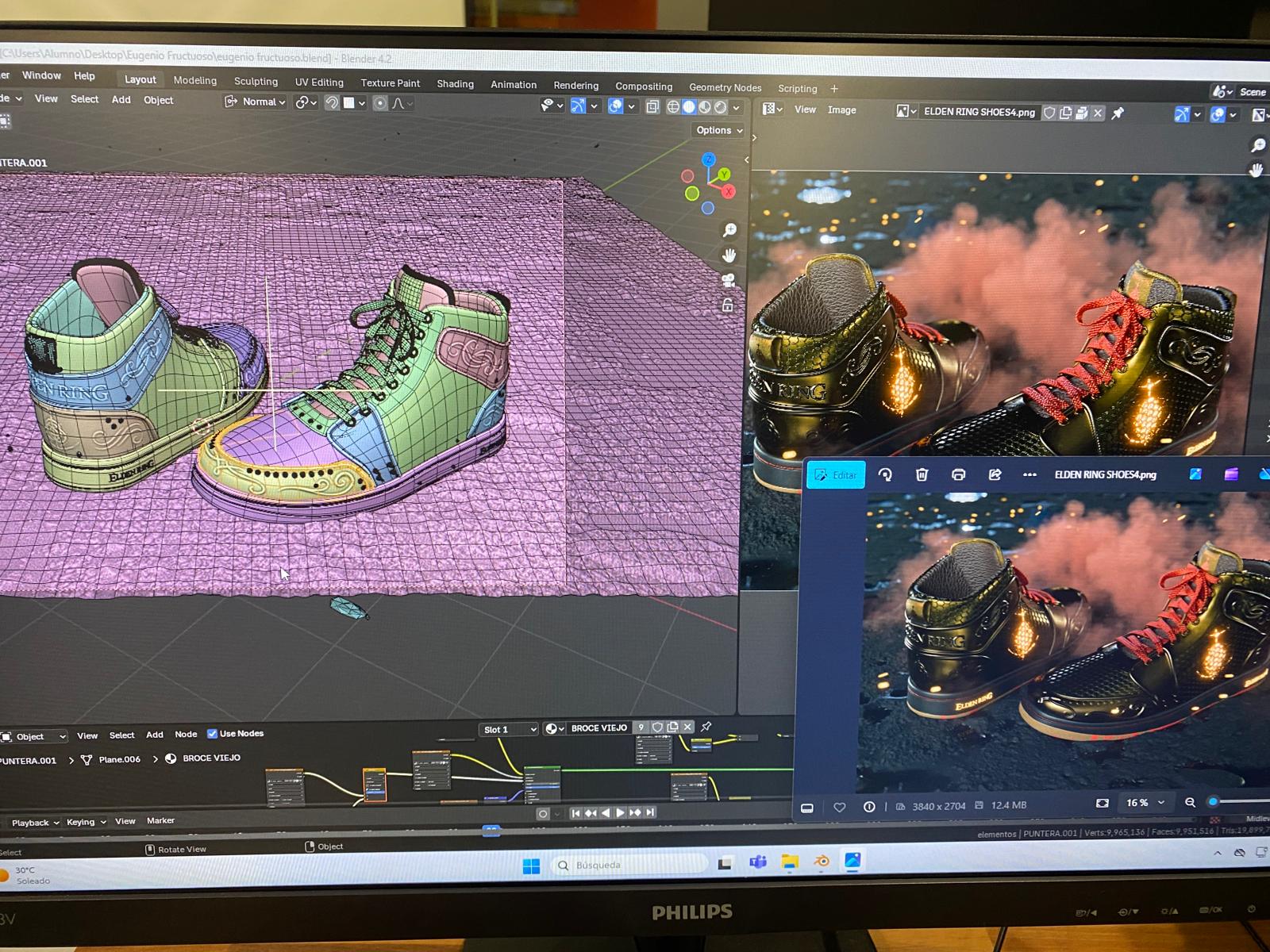Screen dimensions: 1270x952
Task: Open Blender from the Windows taskbar
Action: coord(822,862)
